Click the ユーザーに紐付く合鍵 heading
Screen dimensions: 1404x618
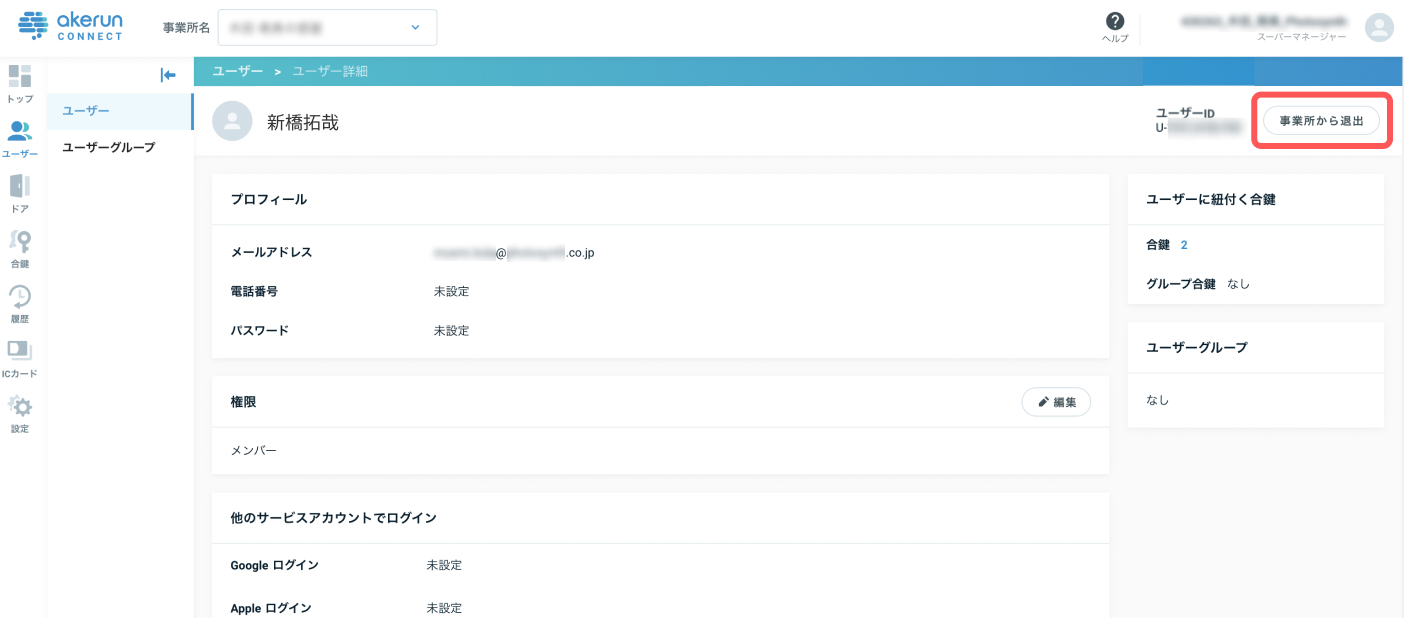[1211, 199]
